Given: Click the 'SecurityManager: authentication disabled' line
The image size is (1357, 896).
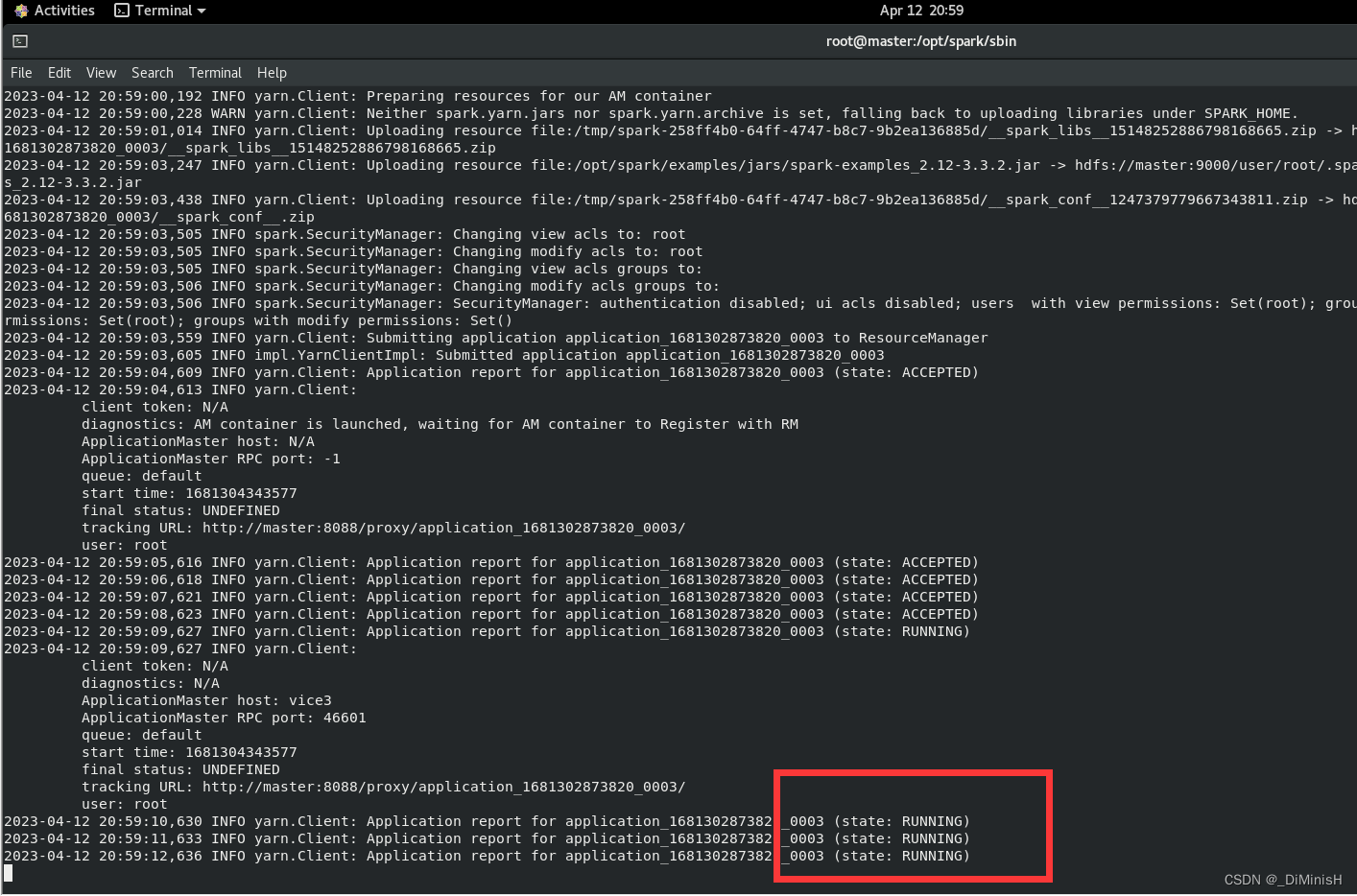Looking at the screenshot, I should (680, 303).
